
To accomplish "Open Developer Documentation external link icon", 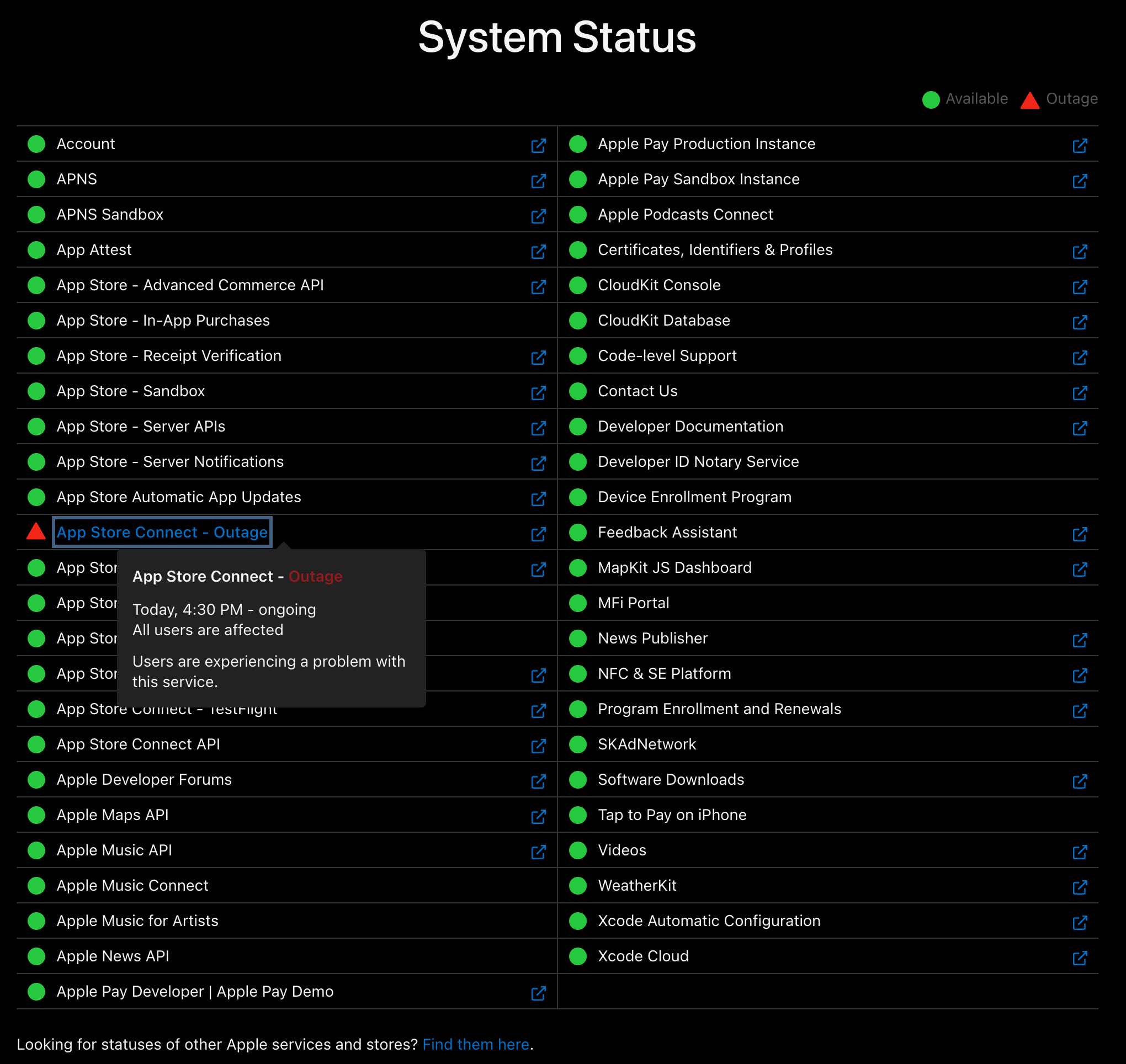I will tap(1080, 428).
